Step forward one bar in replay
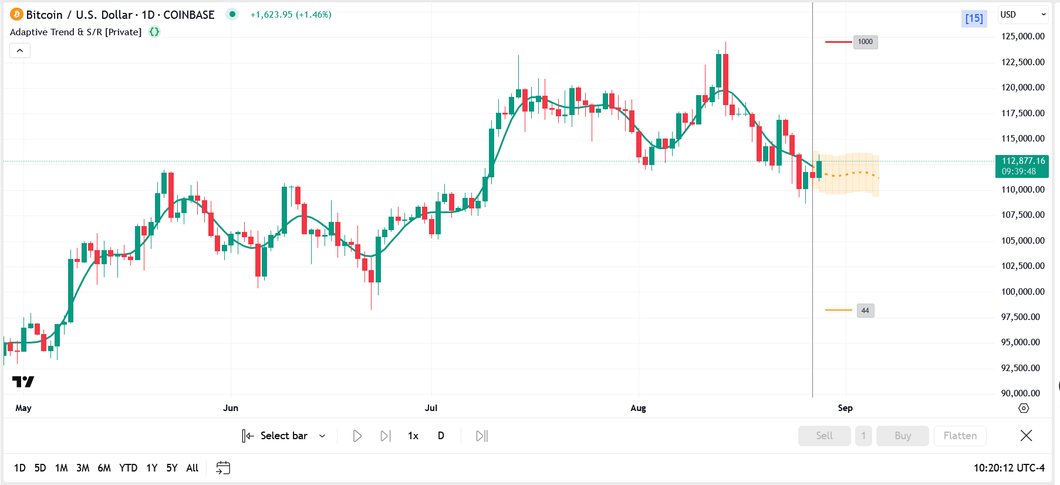 point(385,436)
